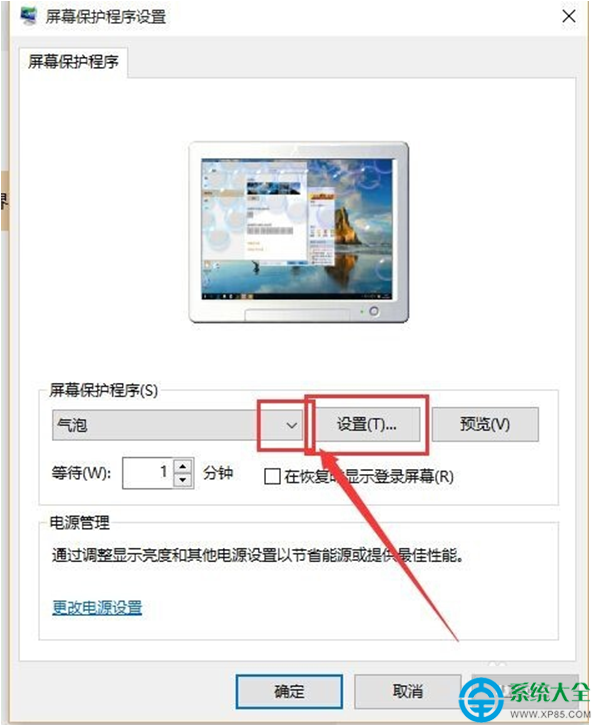Image resolution: width=593 pixels, height=725 pixels.
Task: Click the 等待(W) label
Action: 81,473
